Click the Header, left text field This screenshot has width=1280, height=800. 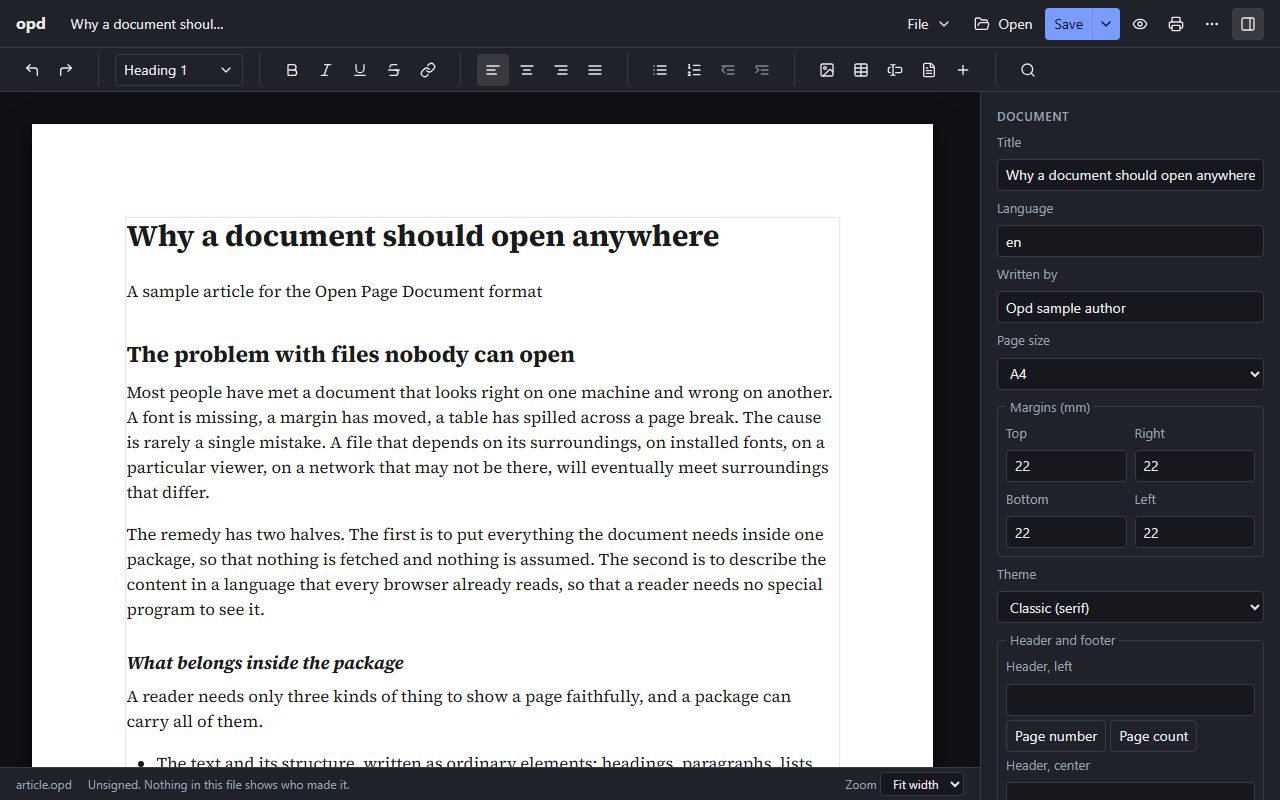pos(1130,700)
